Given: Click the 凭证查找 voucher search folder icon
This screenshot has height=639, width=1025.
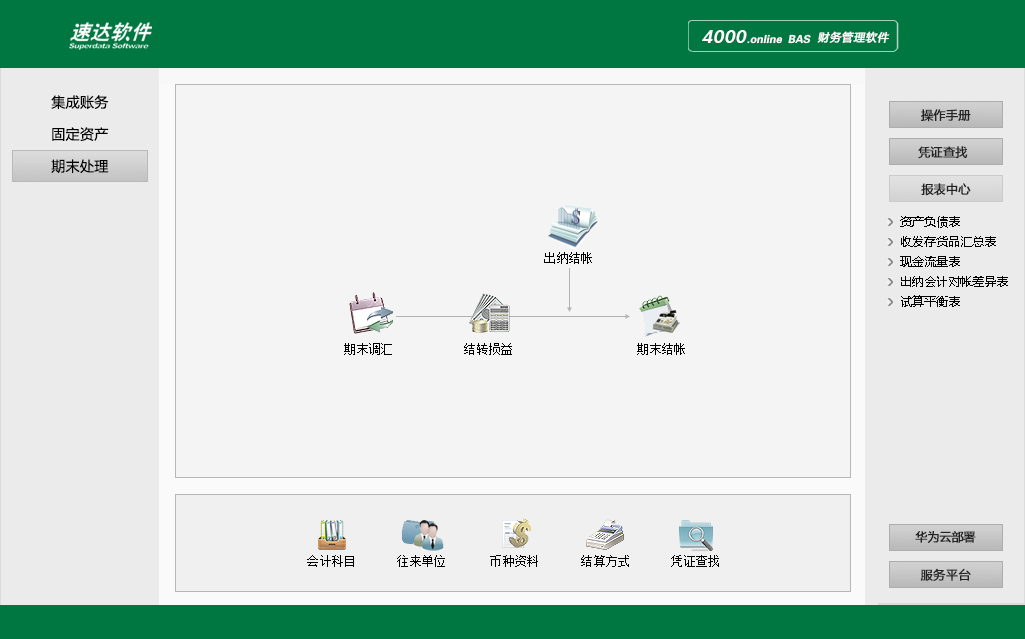Looking at the screenshot, I should click(x=693, y=535).
